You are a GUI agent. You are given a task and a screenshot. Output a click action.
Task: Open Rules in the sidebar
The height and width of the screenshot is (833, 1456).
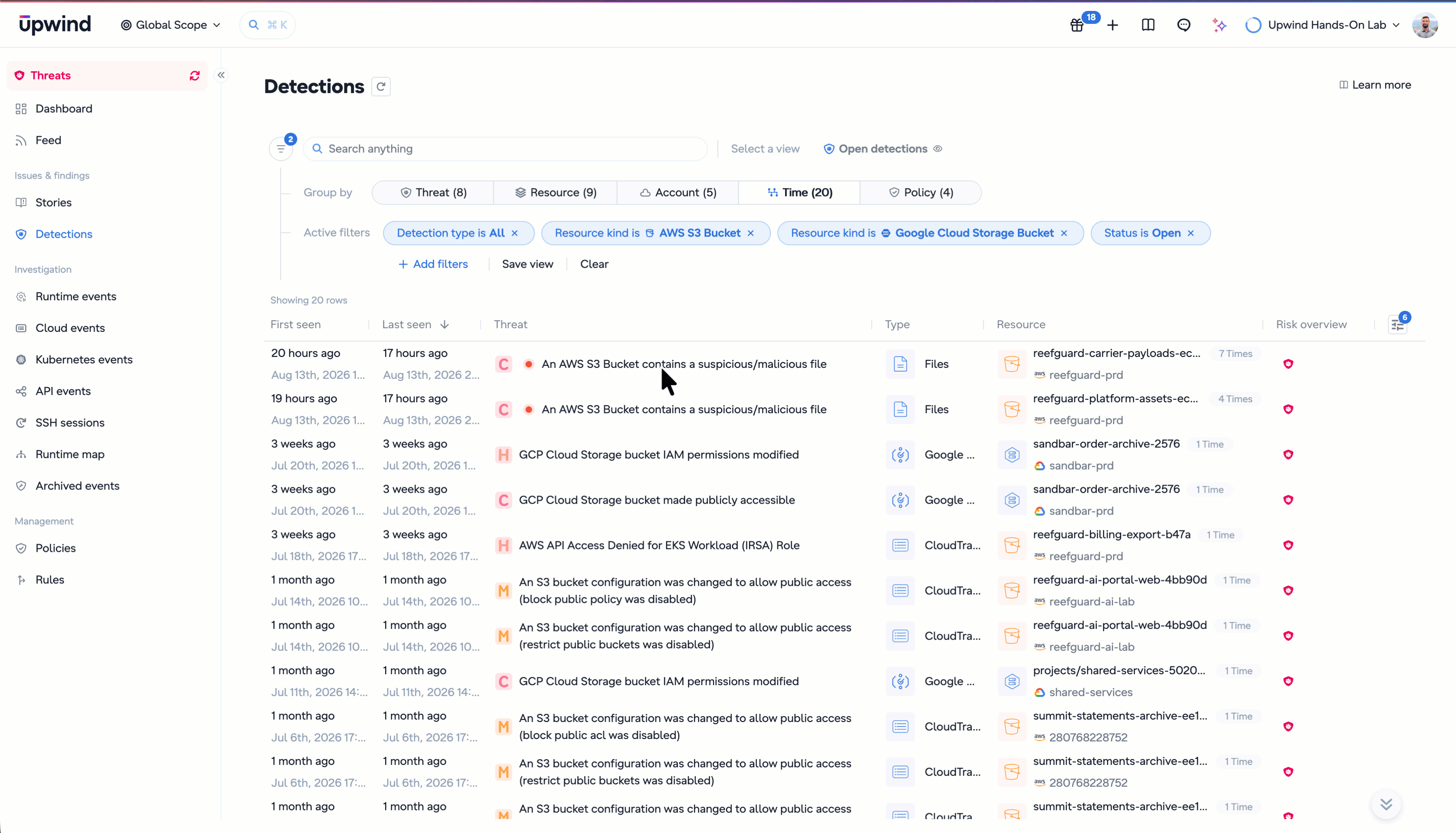coord(50,579)
